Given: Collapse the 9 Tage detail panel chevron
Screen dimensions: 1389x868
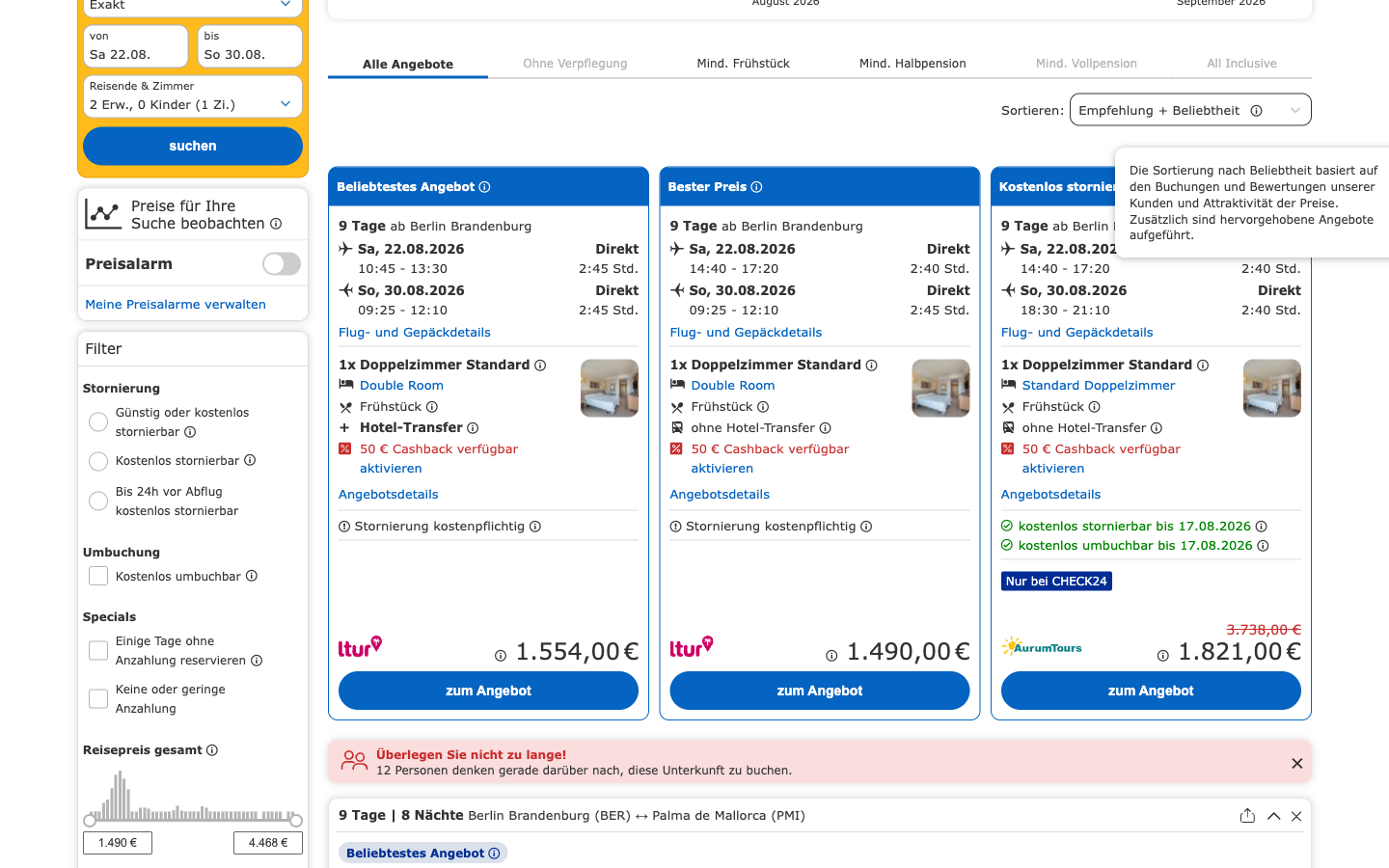Looking at the screenshot, I should 1273,816.
